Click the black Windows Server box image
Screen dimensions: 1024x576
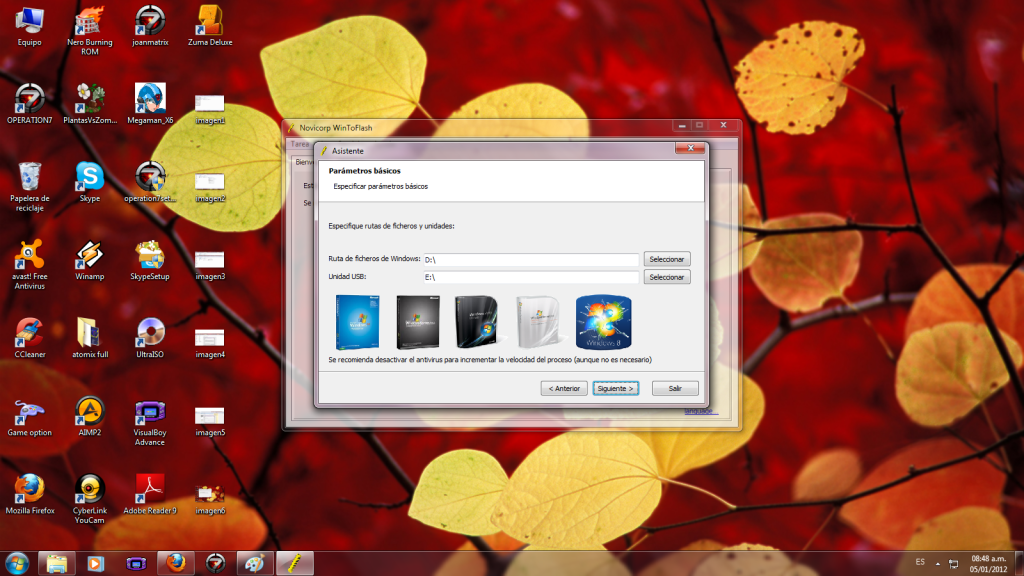click(x=418, y=322)
